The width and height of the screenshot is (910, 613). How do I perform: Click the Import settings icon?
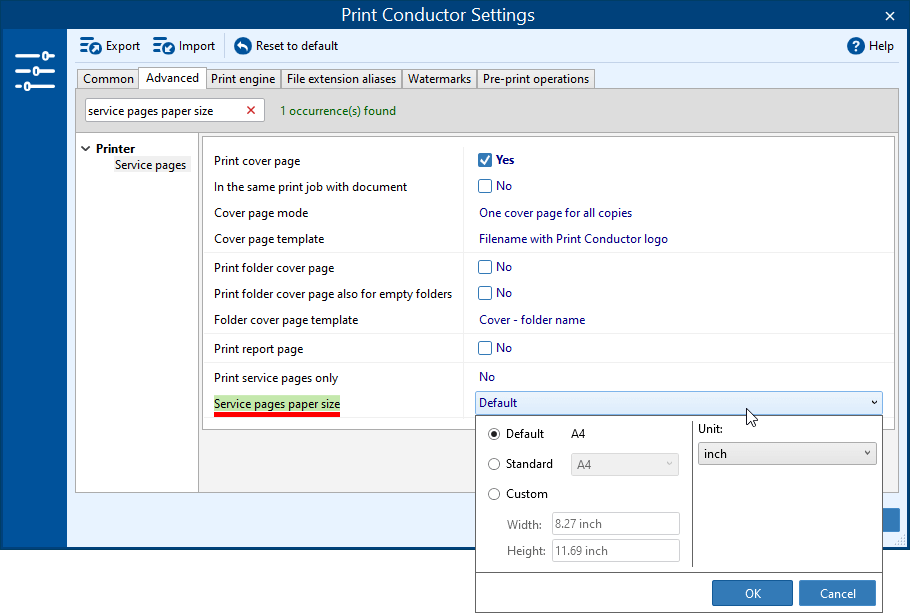pyautogui.click(x=164, y=46)
